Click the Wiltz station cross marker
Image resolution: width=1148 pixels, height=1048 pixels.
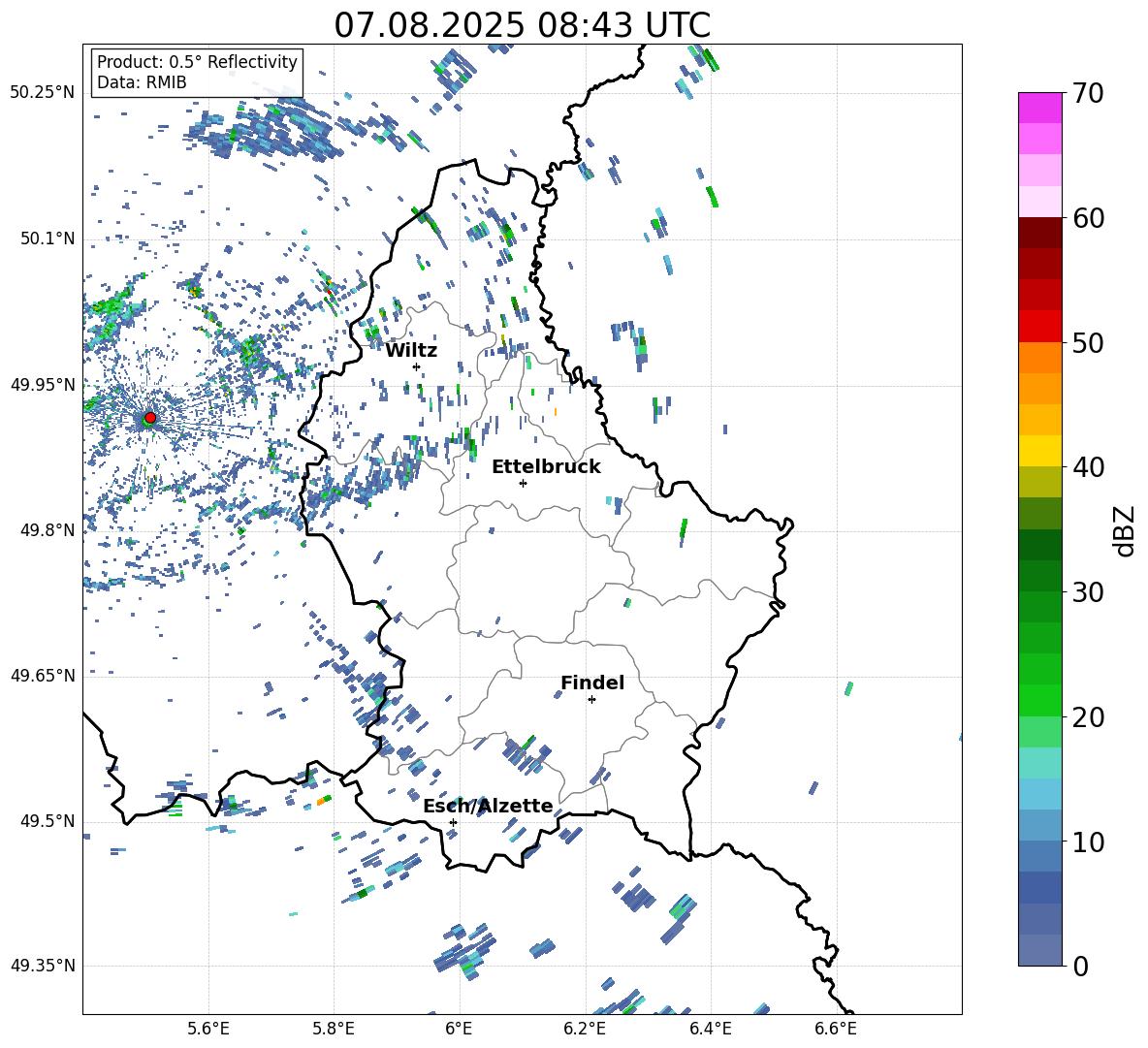coord(417,366)
